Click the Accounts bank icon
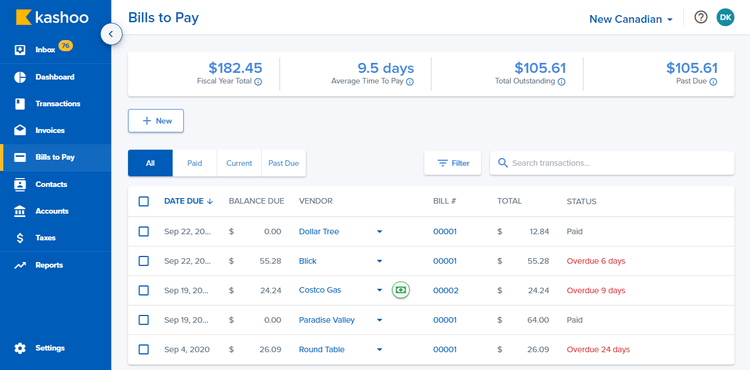 click(20, 211)
